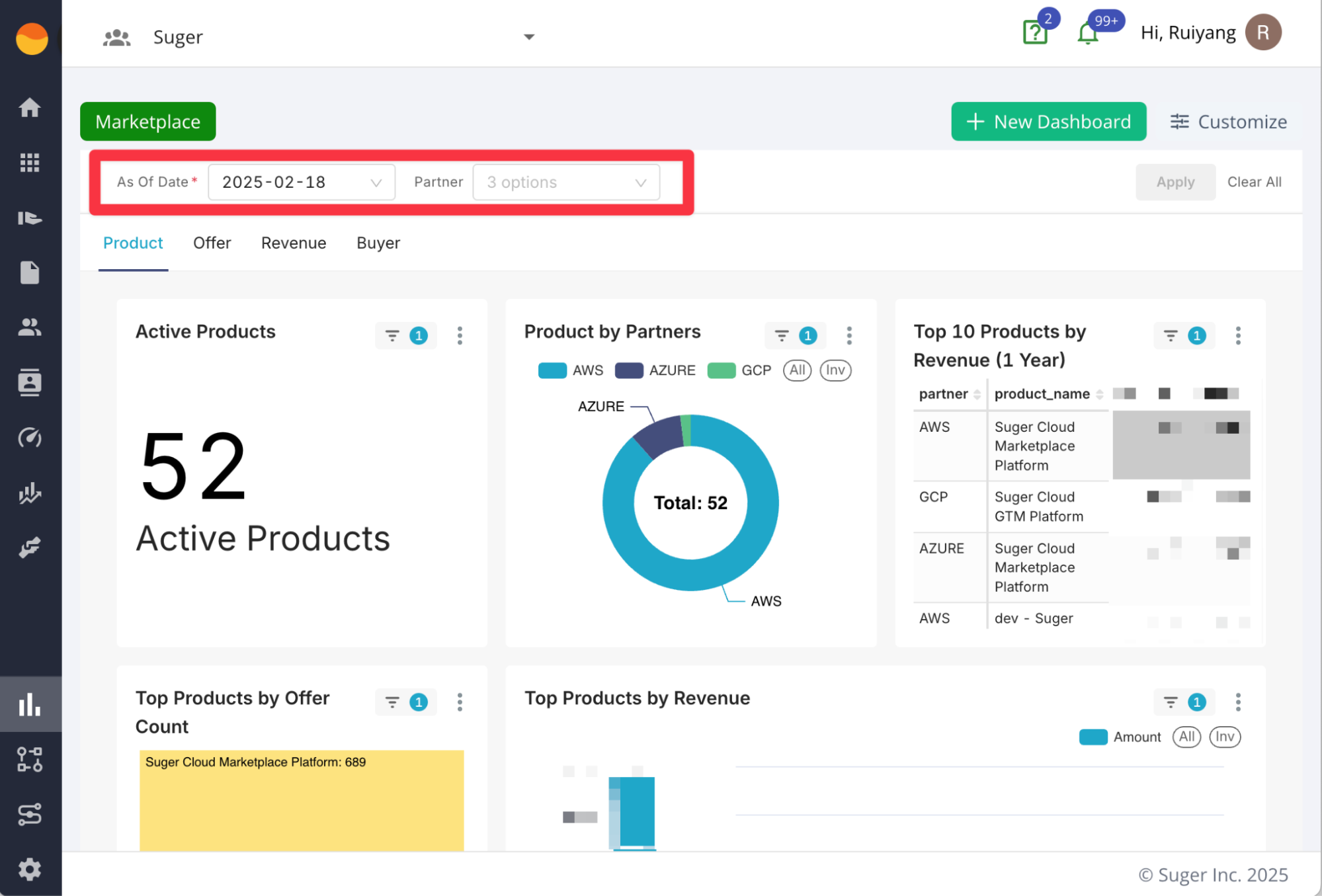The width and height of the screenshot is (1322, 896).
Task: Open the Partner options dropdown
Action: coord(566,182)
